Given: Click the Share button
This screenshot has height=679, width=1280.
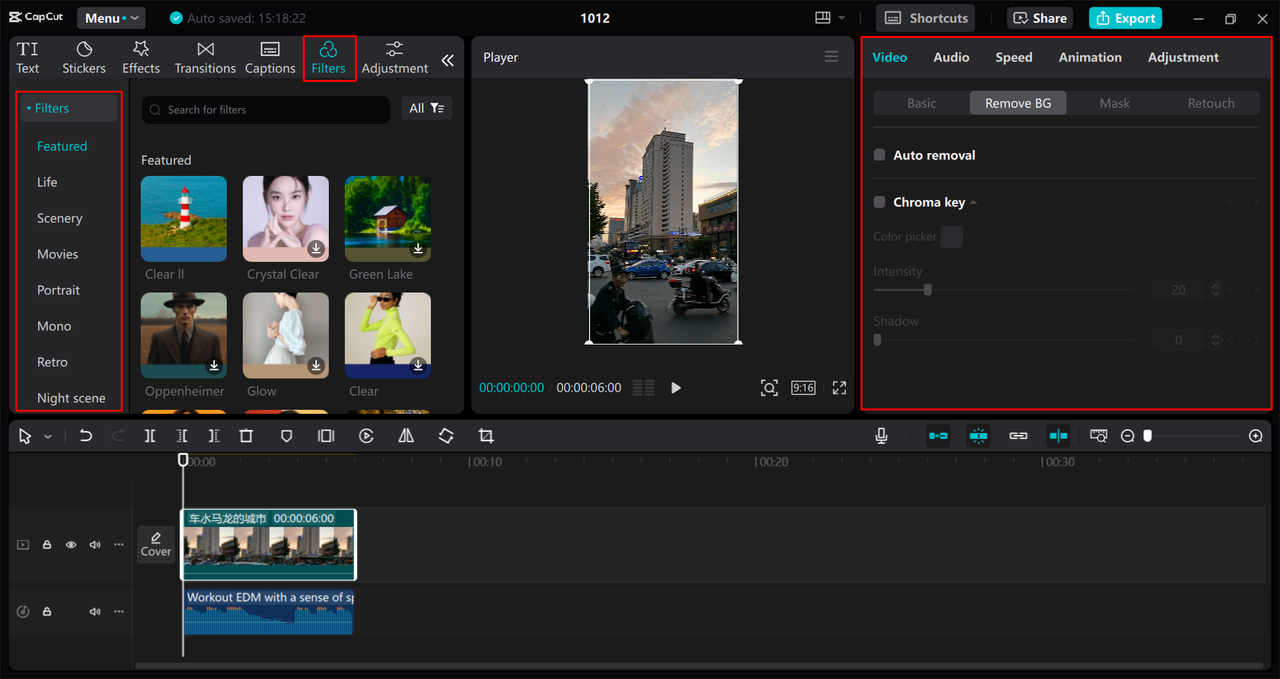Looking at the screenshot, I should click(x=1039, y=18).
